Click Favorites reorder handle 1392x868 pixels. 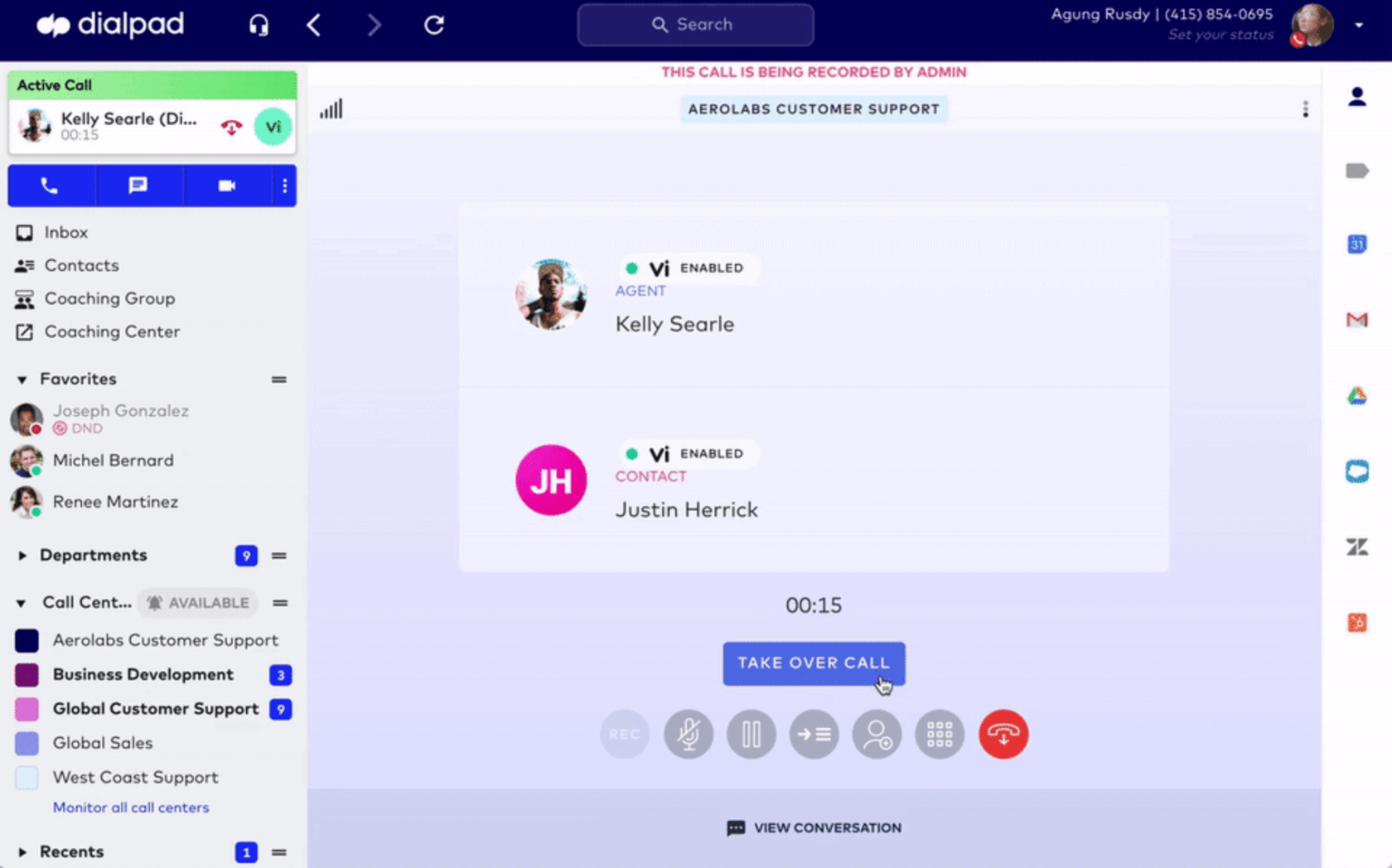click(x=279, y=379)
